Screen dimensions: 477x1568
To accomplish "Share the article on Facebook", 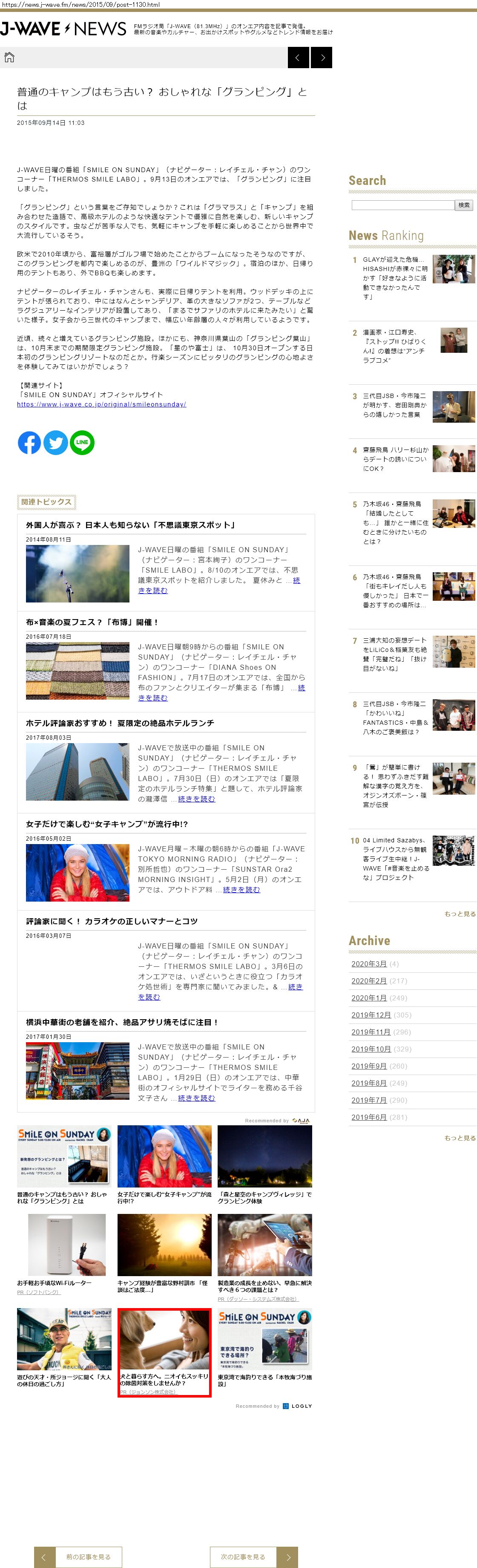I will click(29, 443).
